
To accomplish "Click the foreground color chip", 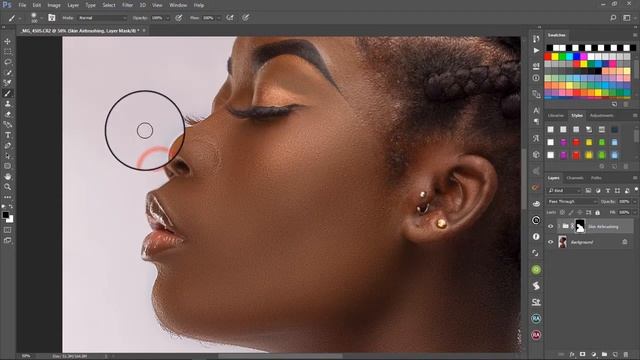I will pos(5,215).
